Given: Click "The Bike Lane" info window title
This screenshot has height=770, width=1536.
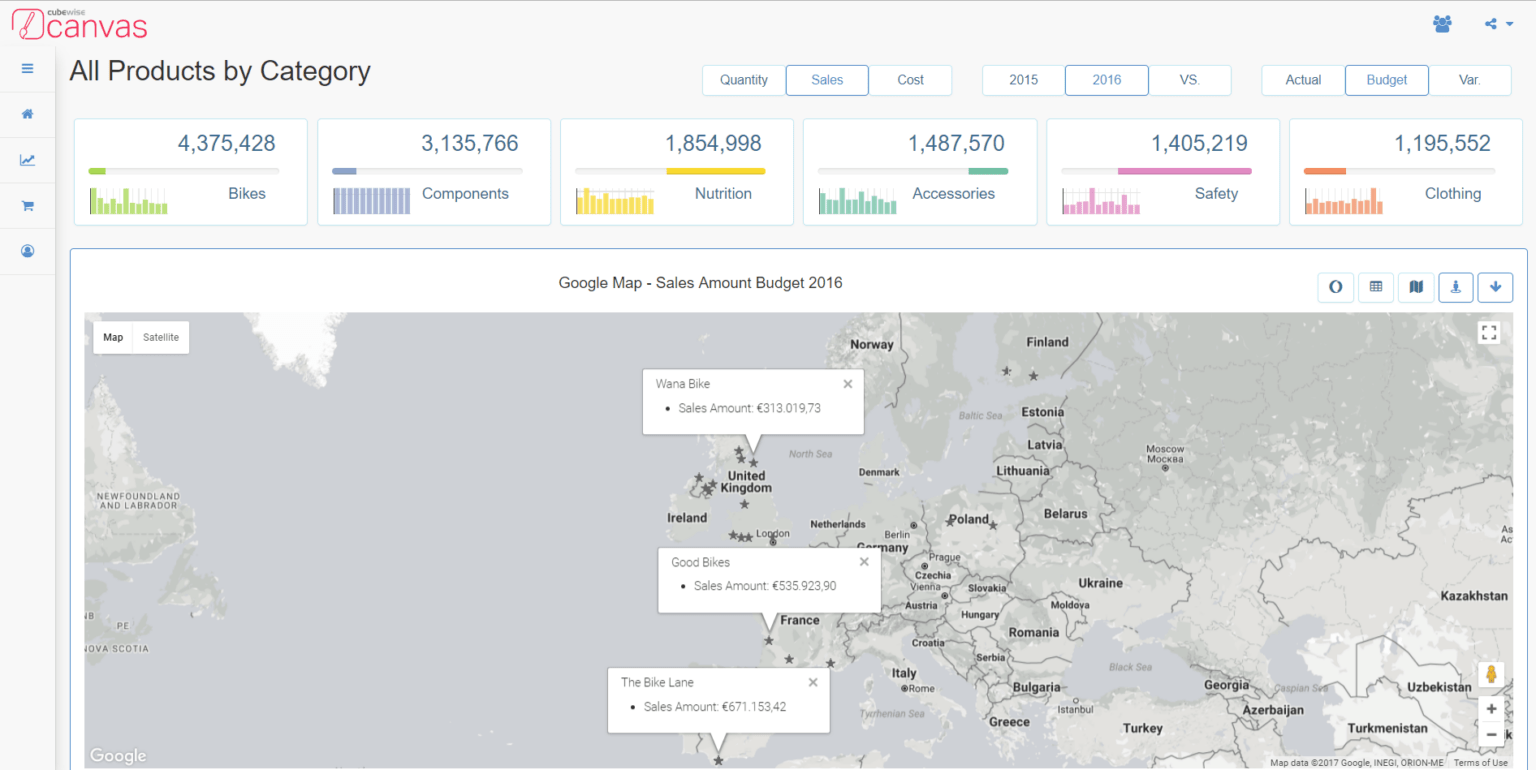Looking at the screenshot, I should [x=657, y=683].
